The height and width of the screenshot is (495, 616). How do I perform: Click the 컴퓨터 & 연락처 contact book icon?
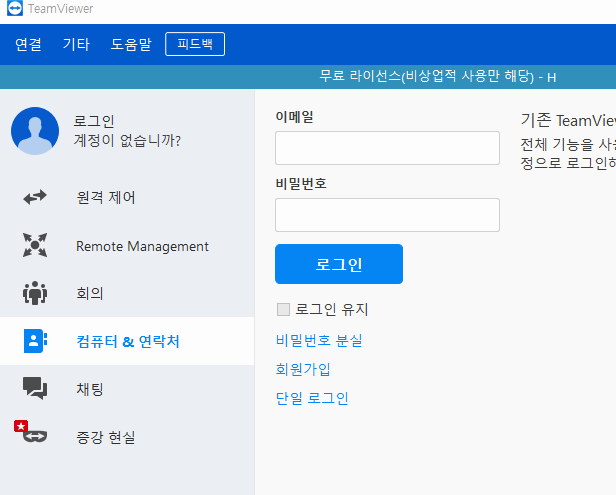point(35,341)
